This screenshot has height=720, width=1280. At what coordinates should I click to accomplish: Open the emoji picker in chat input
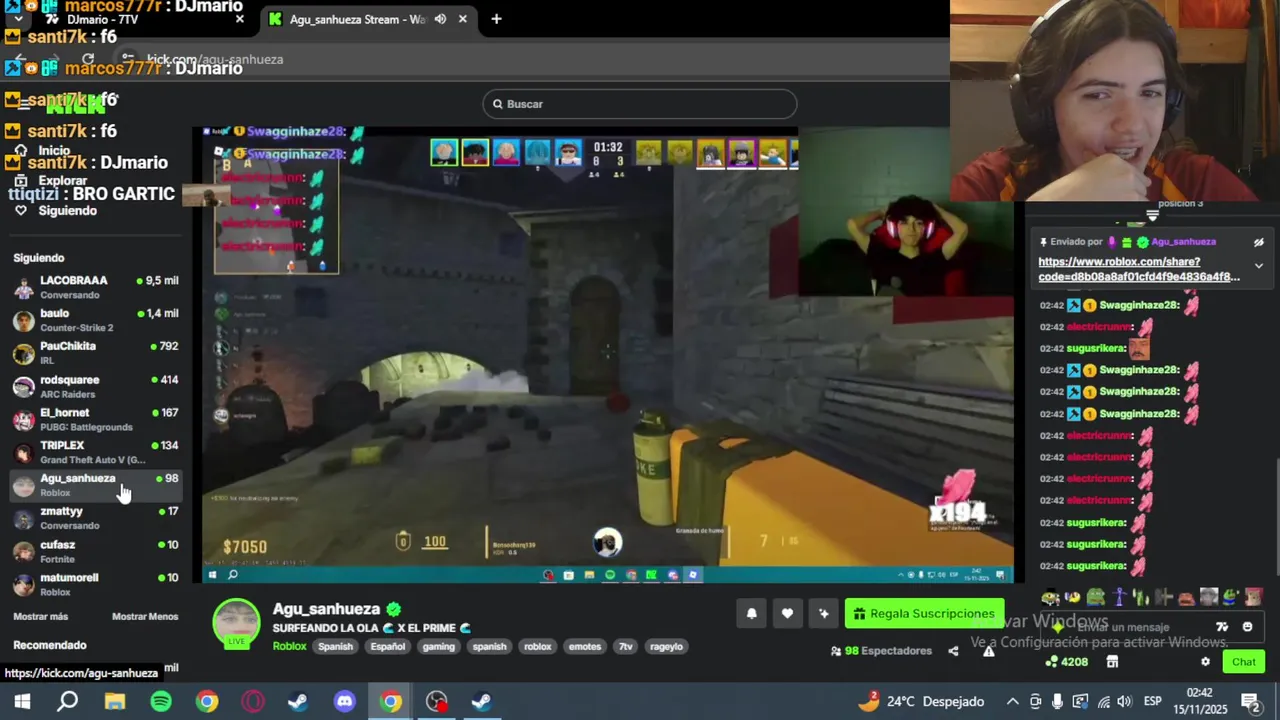(x=1247, y=627)
